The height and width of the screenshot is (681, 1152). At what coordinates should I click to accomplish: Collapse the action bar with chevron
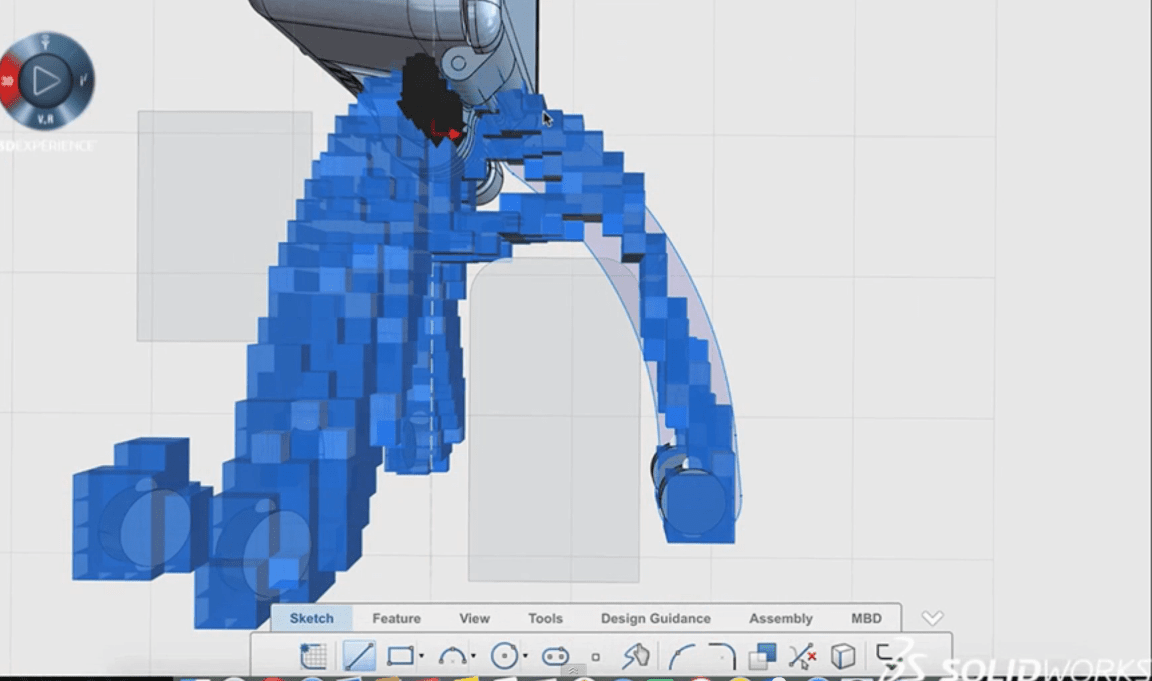coord(932,618)
